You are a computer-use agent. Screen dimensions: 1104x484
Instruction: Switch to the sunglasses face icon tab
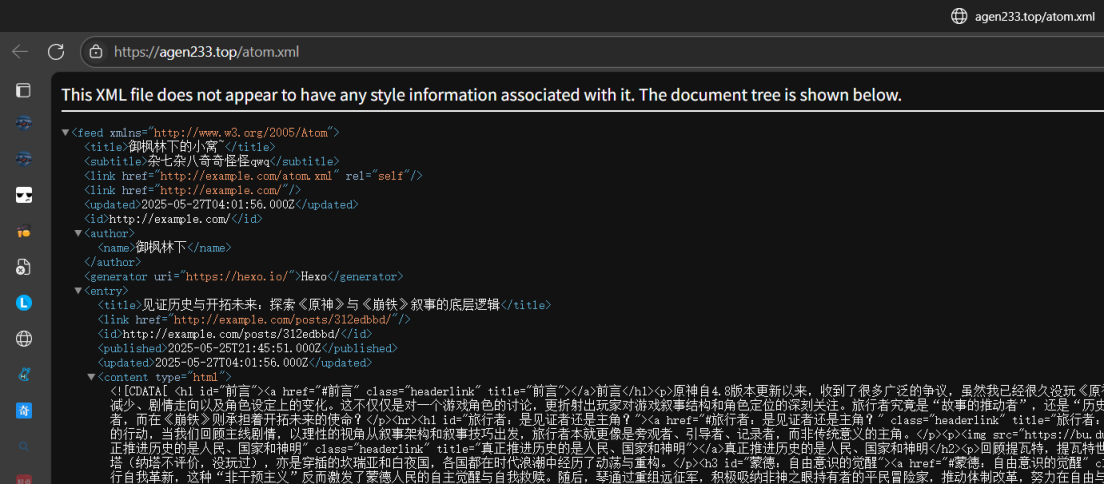[24, 195]
